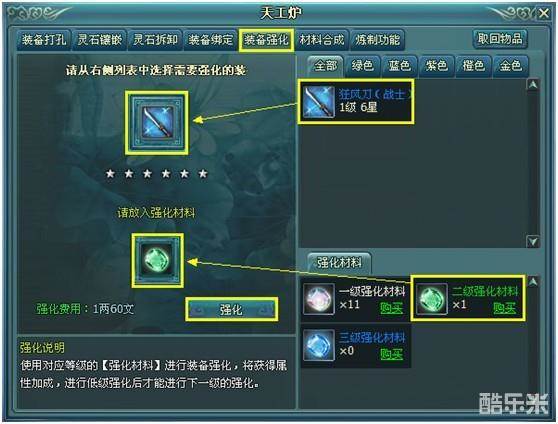The width and height of the screenshot is (558, 424).
Task: Click the sword in the enhancement slot
Action: click(x=157, y=122)
